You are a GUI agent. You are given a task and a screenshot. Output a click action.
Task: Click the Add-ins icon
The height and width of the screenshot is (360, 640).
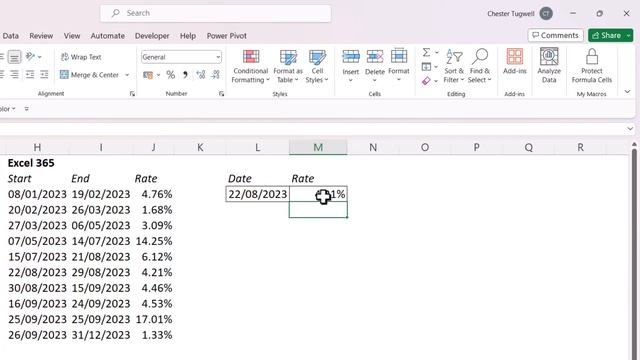pyautogui.click(x=515, y=57)
